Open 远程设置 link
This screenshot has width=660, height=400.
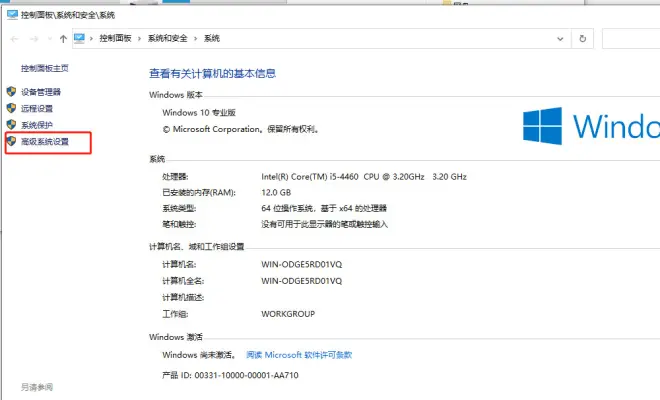(37, 109)
